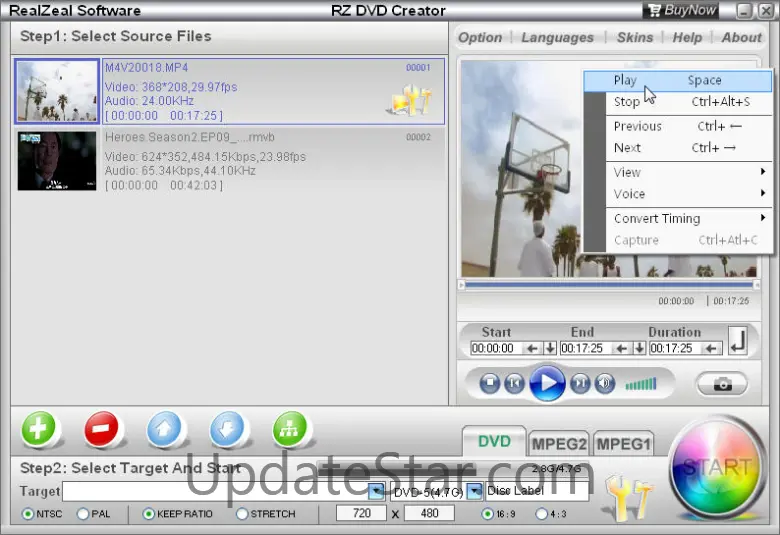
Task: Select the M4V20018.MP4 thumbnail
Action: point(57,91)
